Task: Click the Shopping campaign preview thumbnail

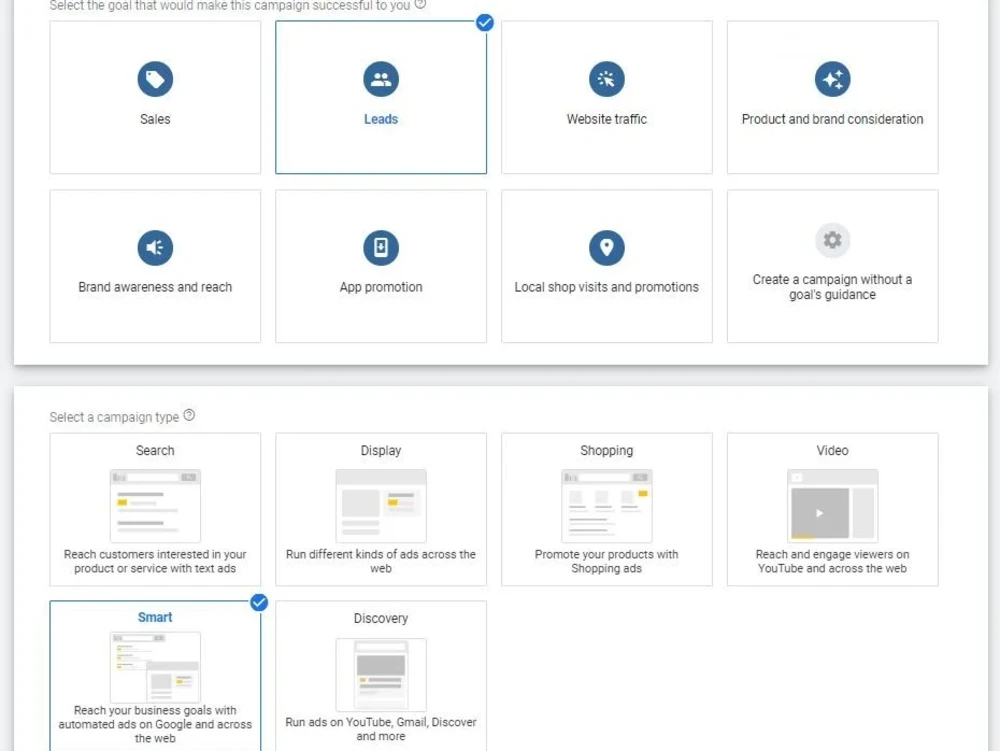Action: 607,506
